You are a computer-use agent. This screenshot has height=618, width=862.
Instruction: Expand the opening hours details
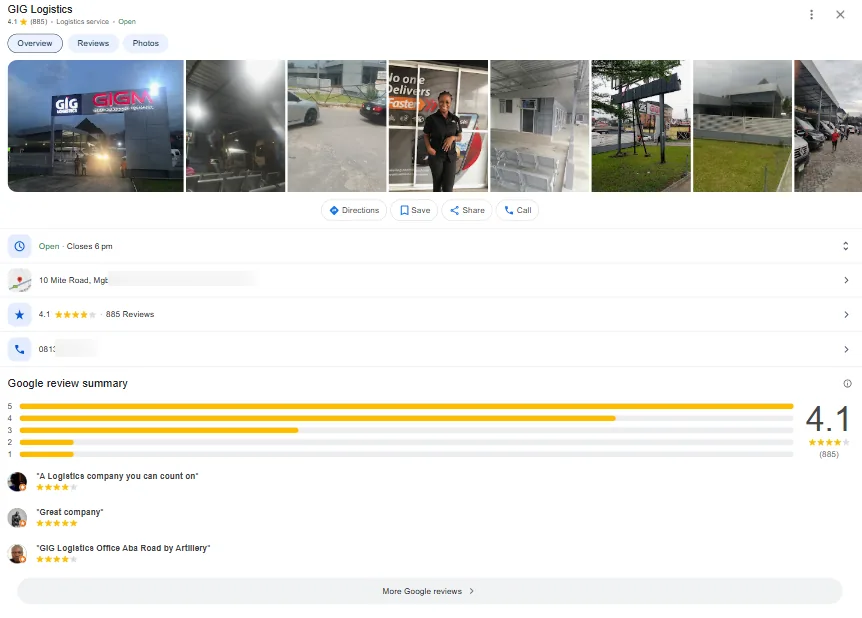(x=845, y=246)
